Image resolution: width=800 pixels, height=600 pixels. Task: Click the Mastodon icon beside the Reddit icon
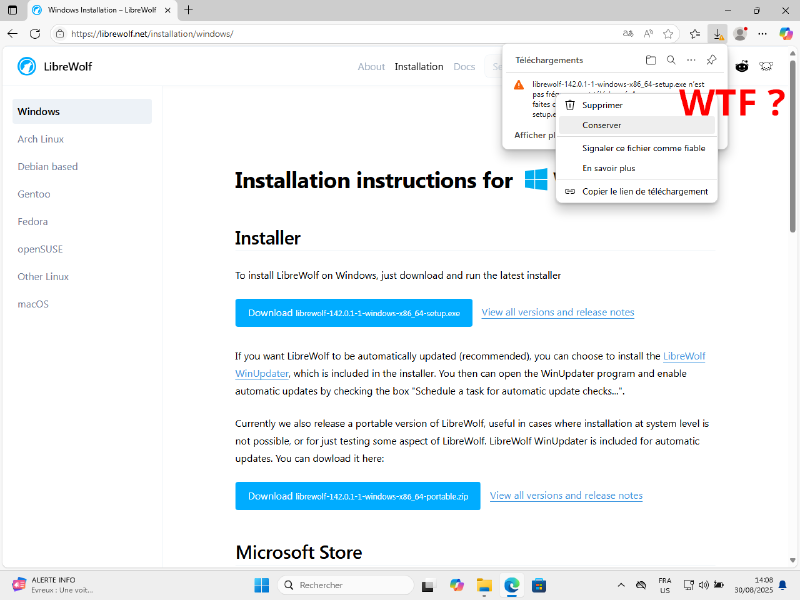pyautogui.click(x=766, y=66)
